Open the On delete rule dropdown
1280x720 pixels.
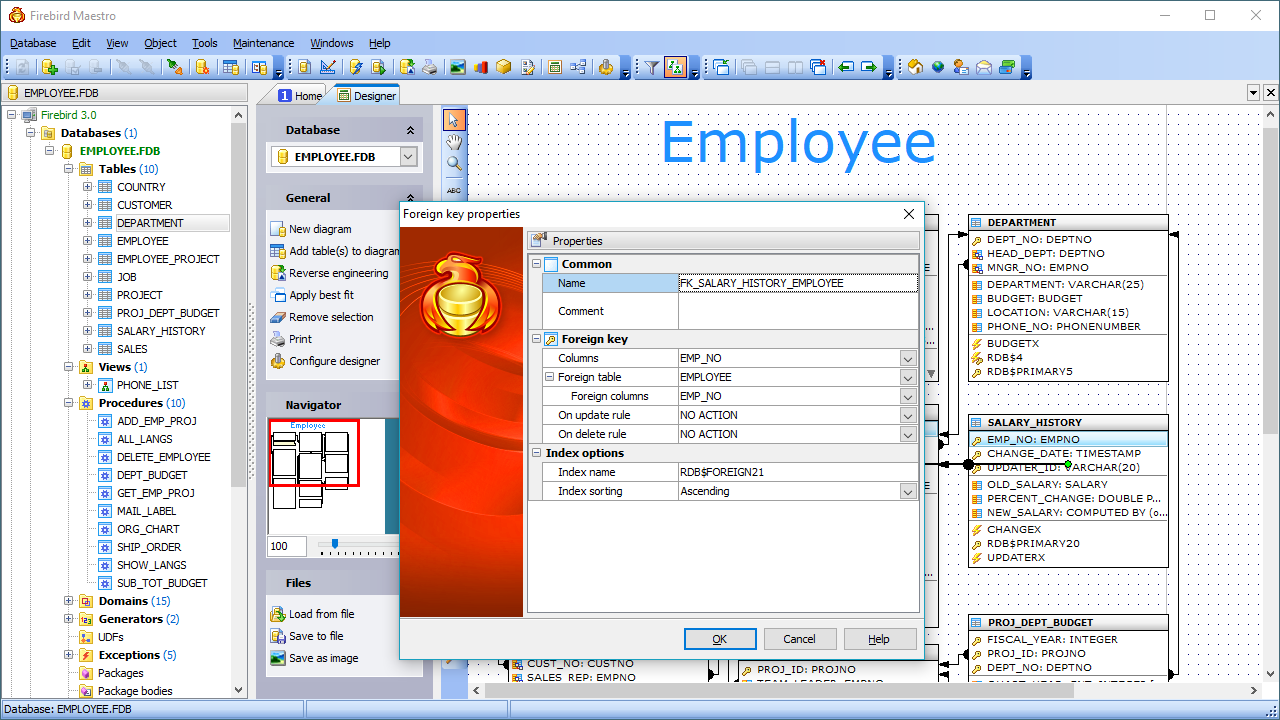pyautogui.click(x=907, y=434)
